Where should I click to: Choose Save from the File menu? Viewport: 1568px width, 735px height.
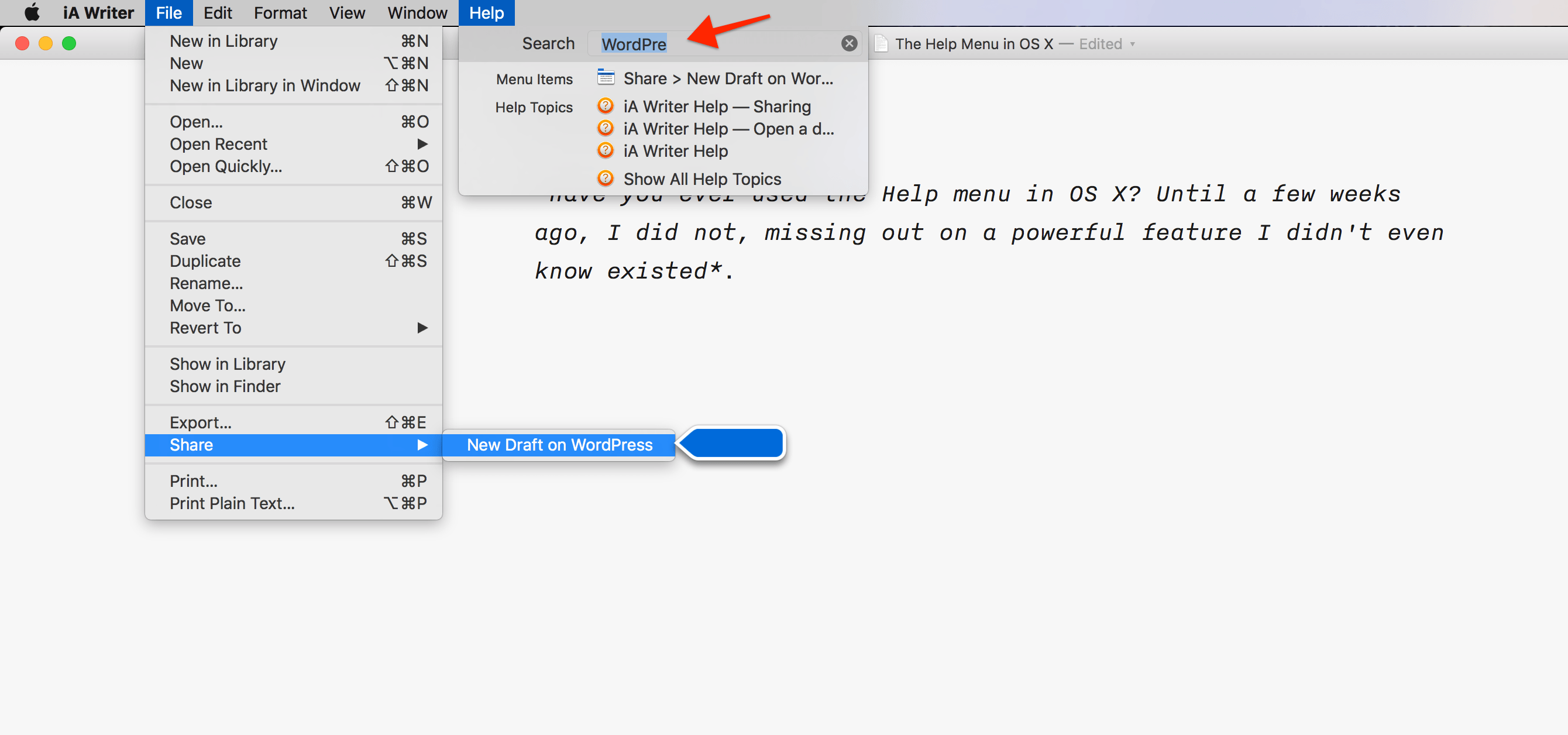click(293, 239)
